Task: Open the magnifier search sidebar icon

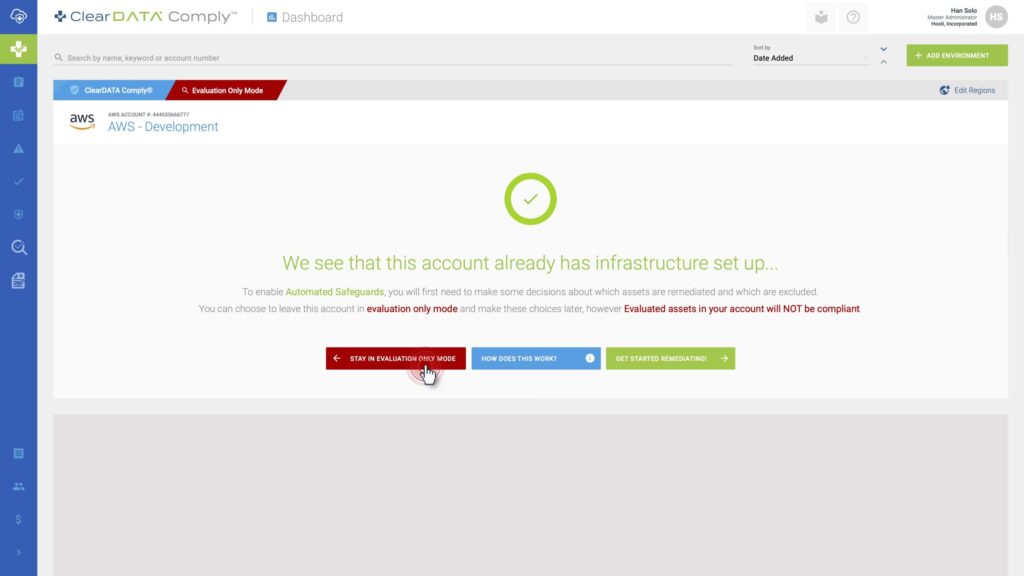Action: click(18, 248)
